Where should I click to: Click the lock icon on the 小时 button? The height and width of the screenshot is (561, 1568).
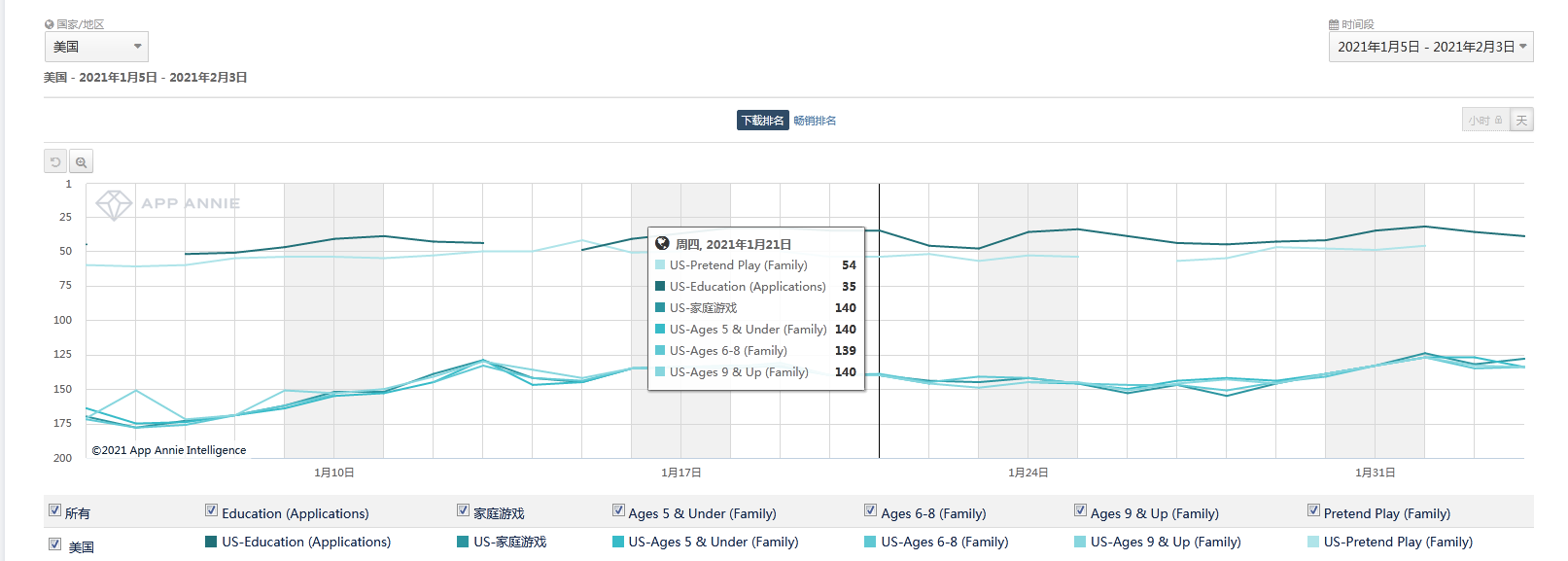(1498, 121)
